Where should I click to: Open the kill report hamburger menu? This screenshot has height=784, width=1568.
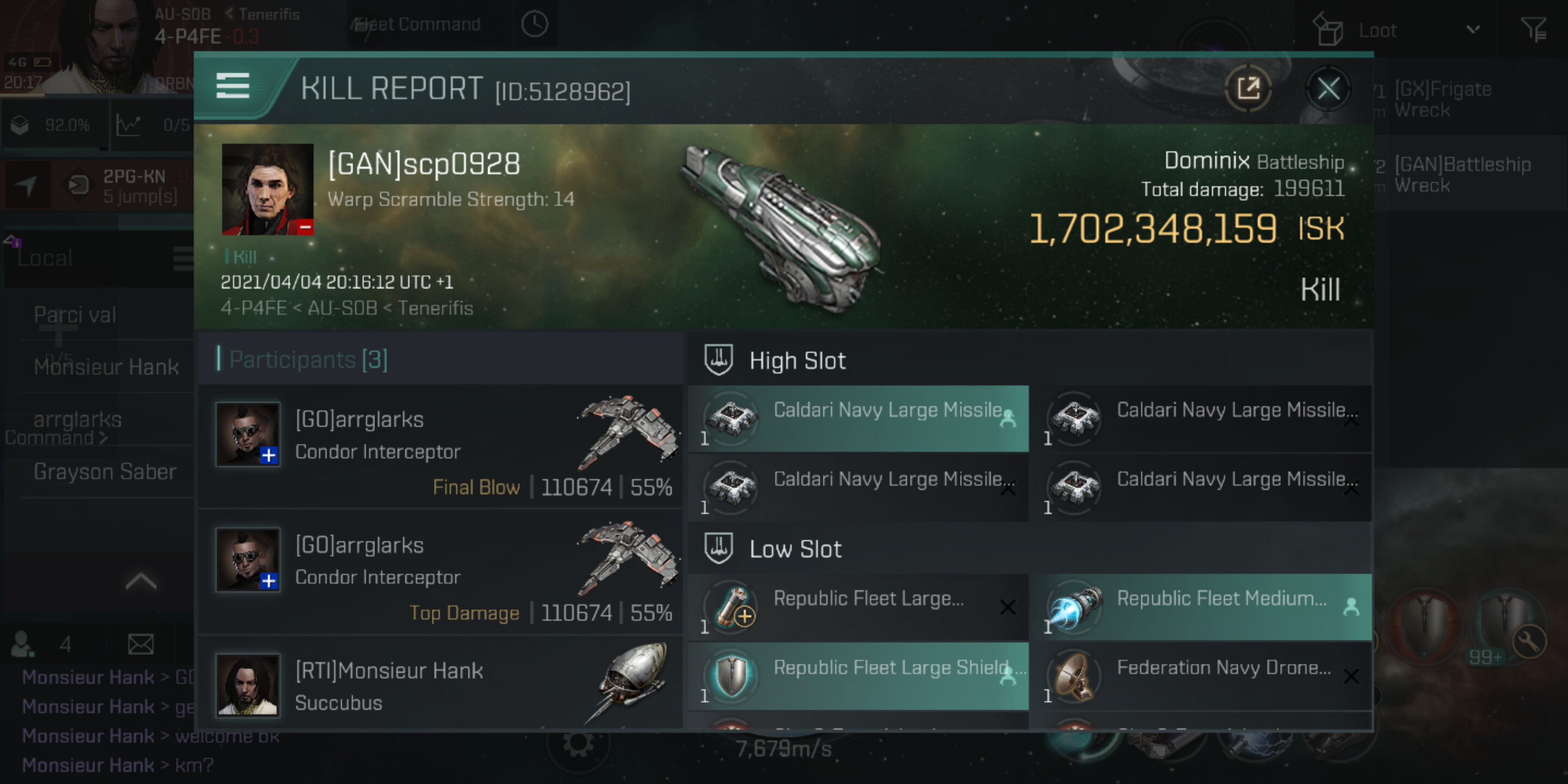232,86
